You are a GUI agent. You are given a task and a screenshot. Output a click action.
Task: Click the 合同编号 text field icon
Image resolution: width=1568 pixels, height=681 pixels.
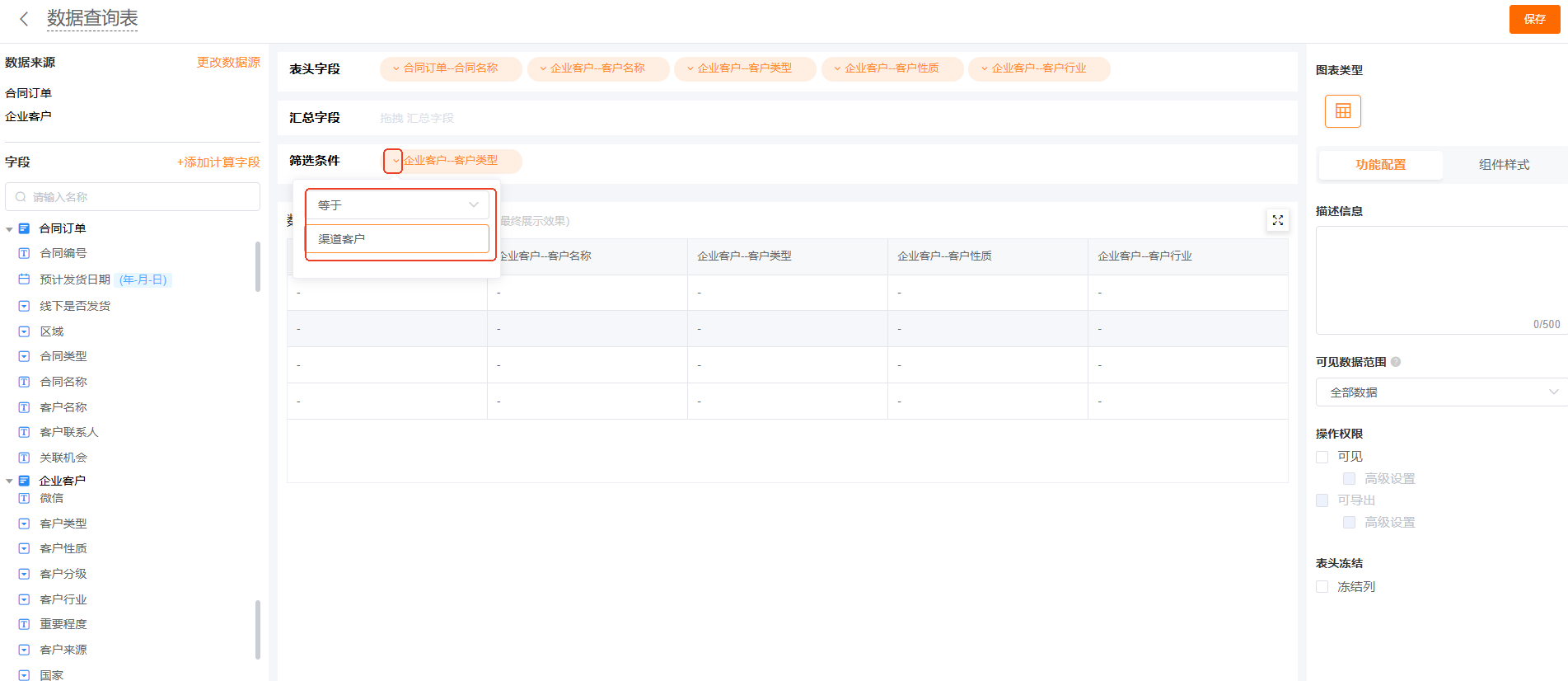pos(24,253)
